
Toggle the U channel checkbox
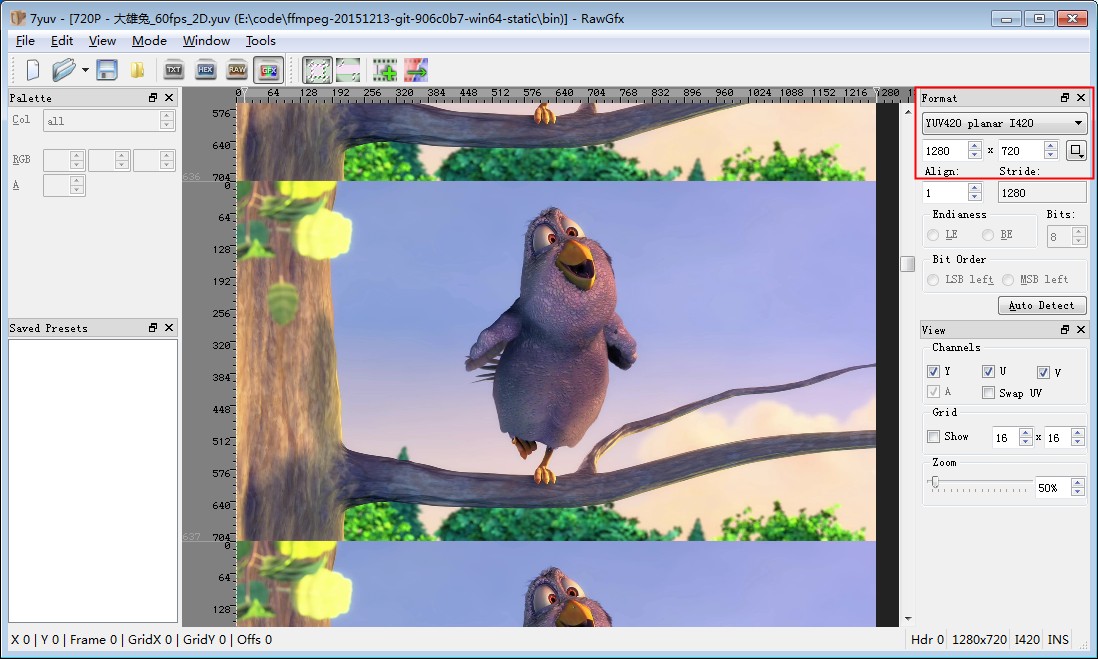pyautogui.click(x=988, y=372)
